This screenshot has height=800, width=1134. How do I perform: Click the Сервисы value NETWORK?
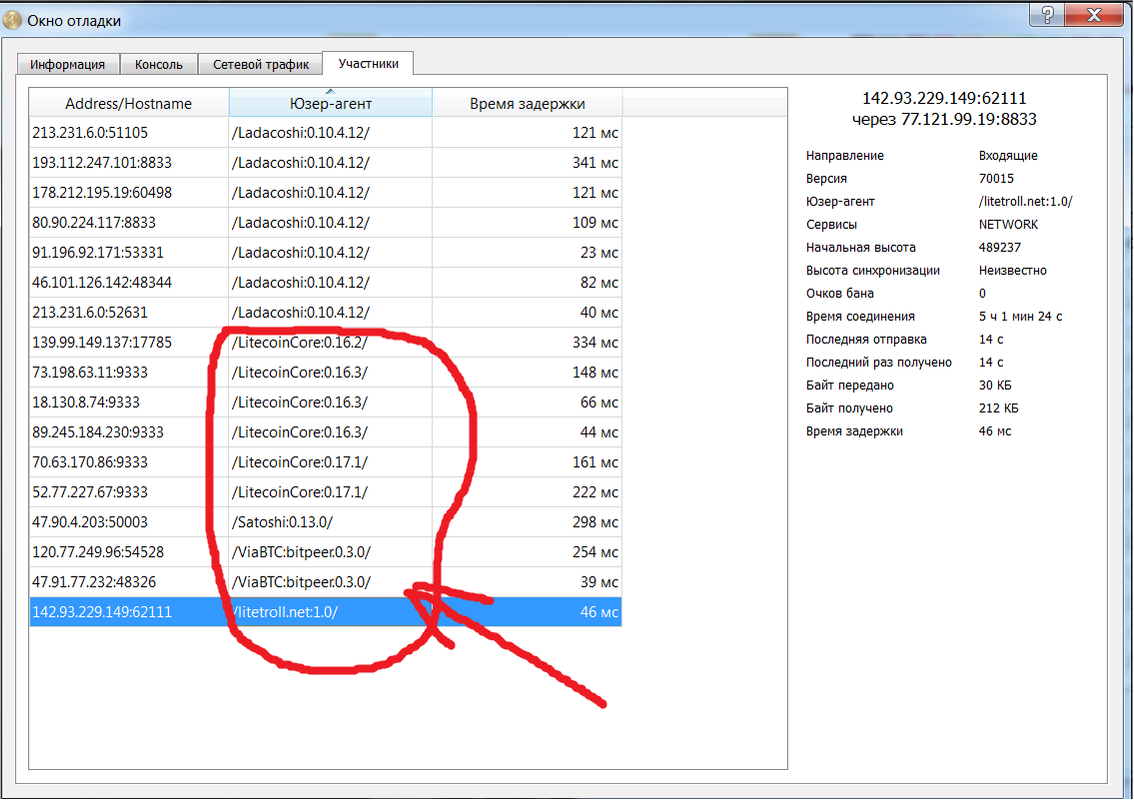click(x=1008, y=225)
